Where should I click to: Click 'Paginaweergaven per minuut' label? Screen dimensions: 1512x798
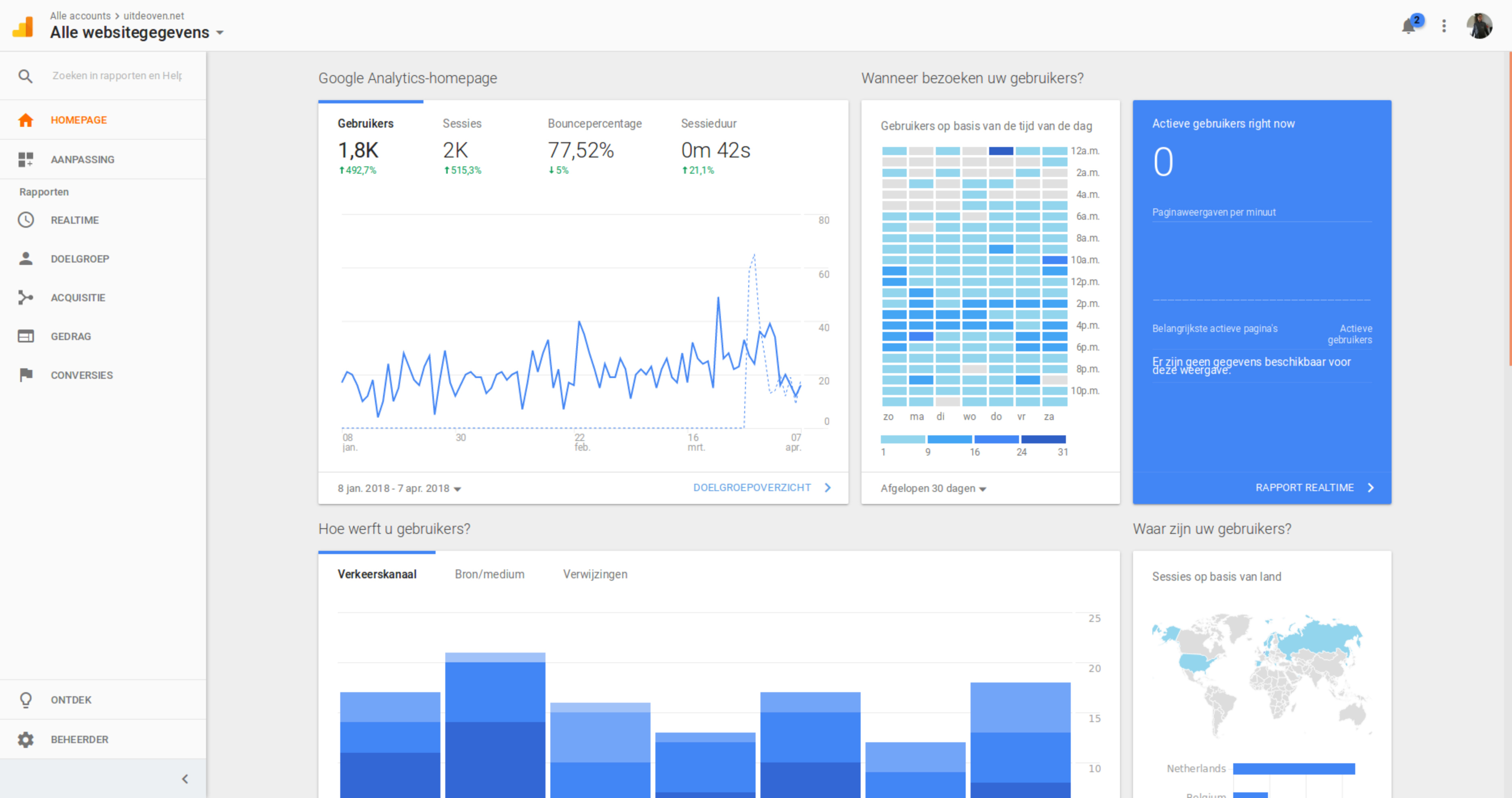click(1214, 212)
